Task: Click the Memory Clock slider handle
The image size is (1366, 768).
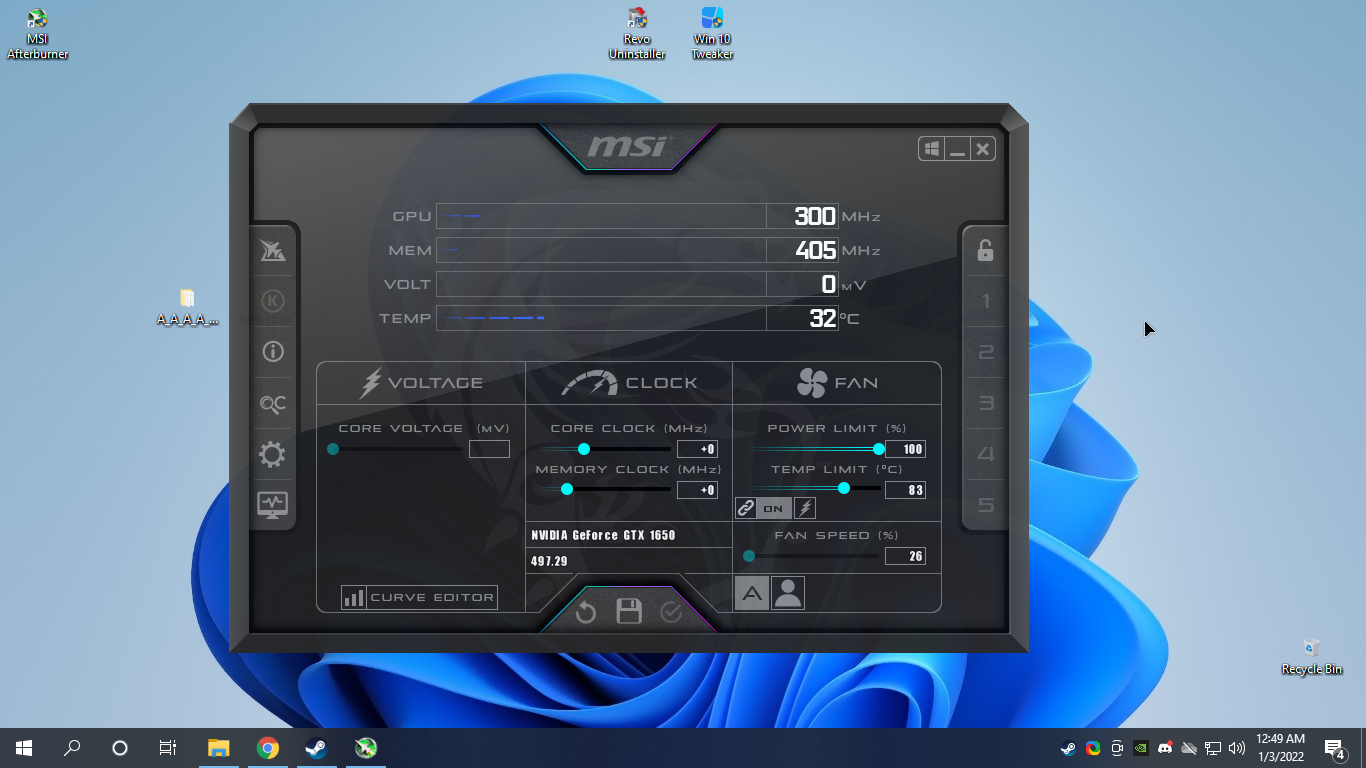Action: 567,489
